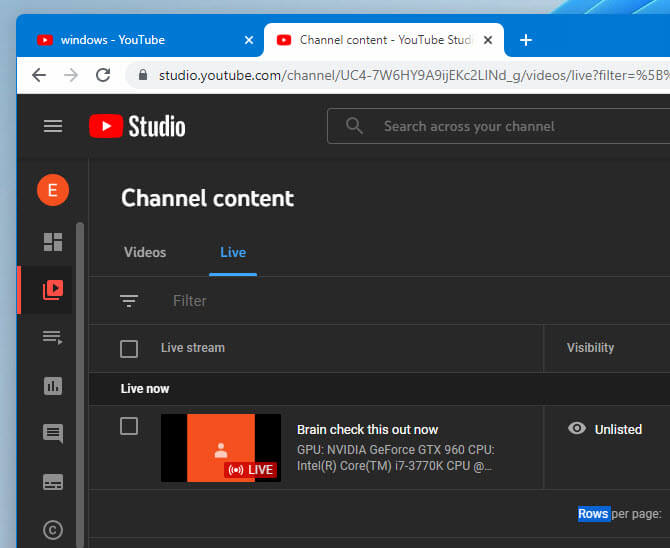Click the Unlisted visibility eye icon
This screenshot has height=548, width=670.
coord(577,428)
